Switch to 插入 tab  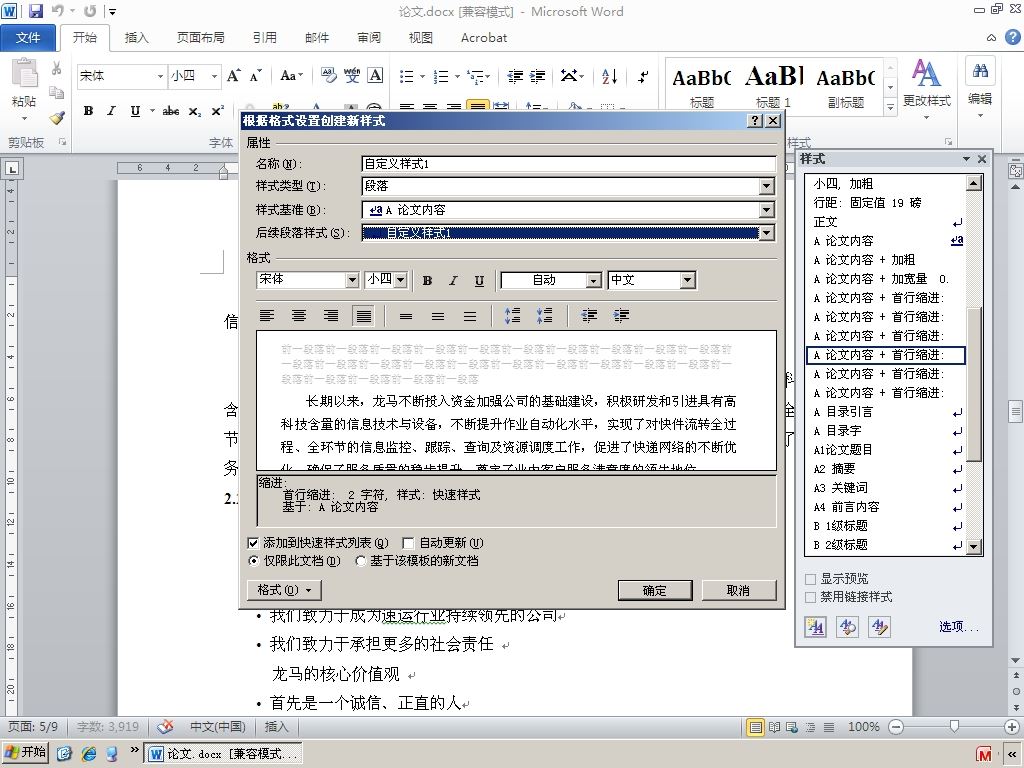[x=136, y=38]
